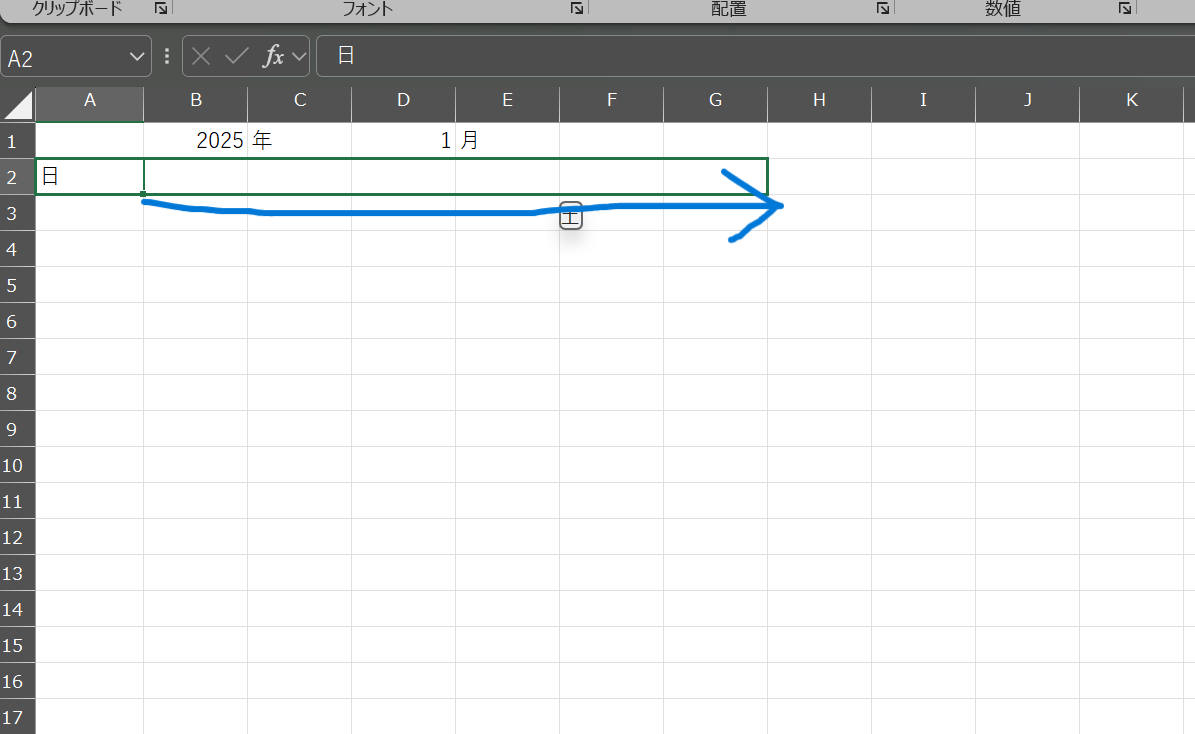Viewport: 1195px width, 734px height.
Task: Click cell B1 containing 2025
Action: (x=196, y=141)
